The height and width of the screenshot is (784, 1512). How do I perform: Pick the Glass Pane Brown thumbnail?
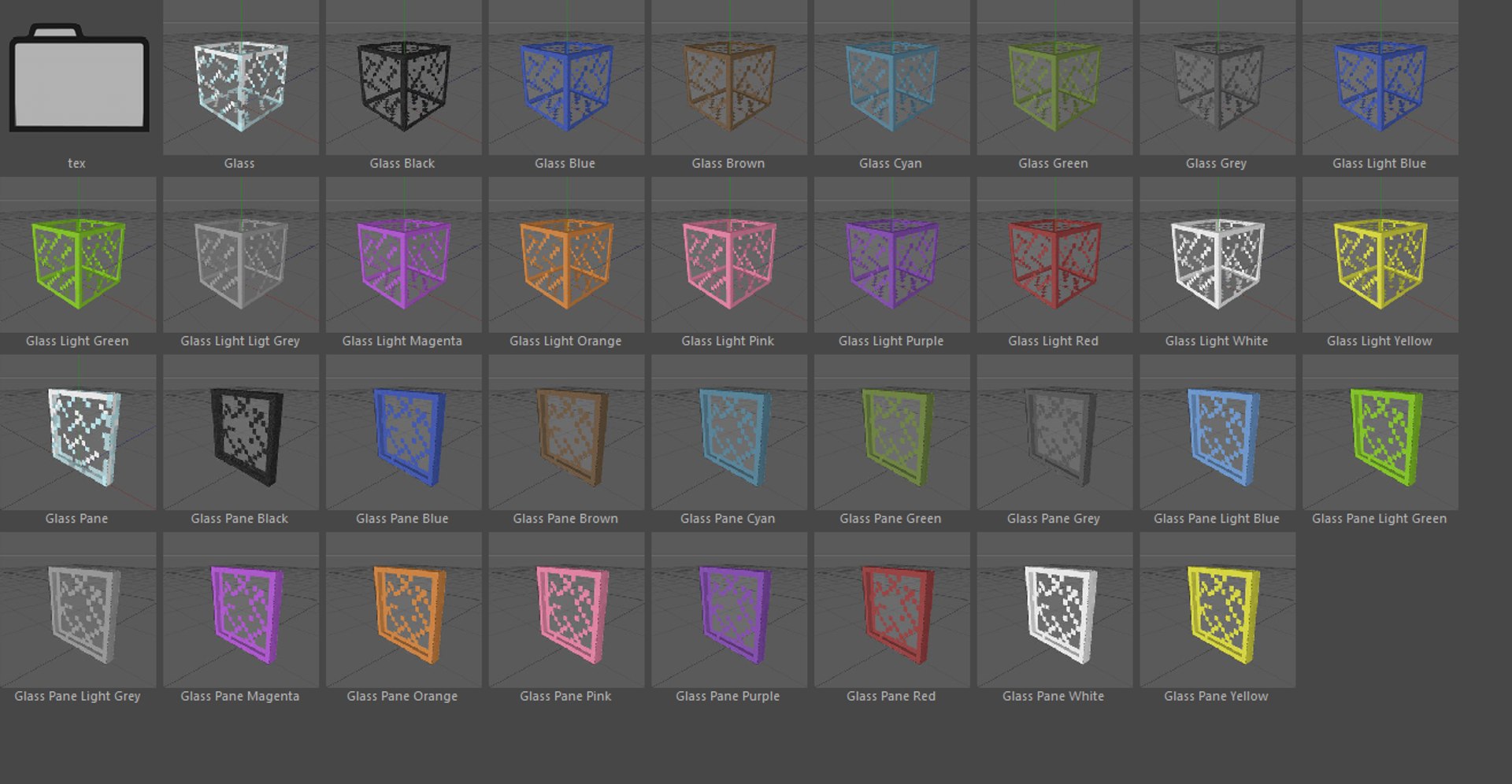pos(566,432)
